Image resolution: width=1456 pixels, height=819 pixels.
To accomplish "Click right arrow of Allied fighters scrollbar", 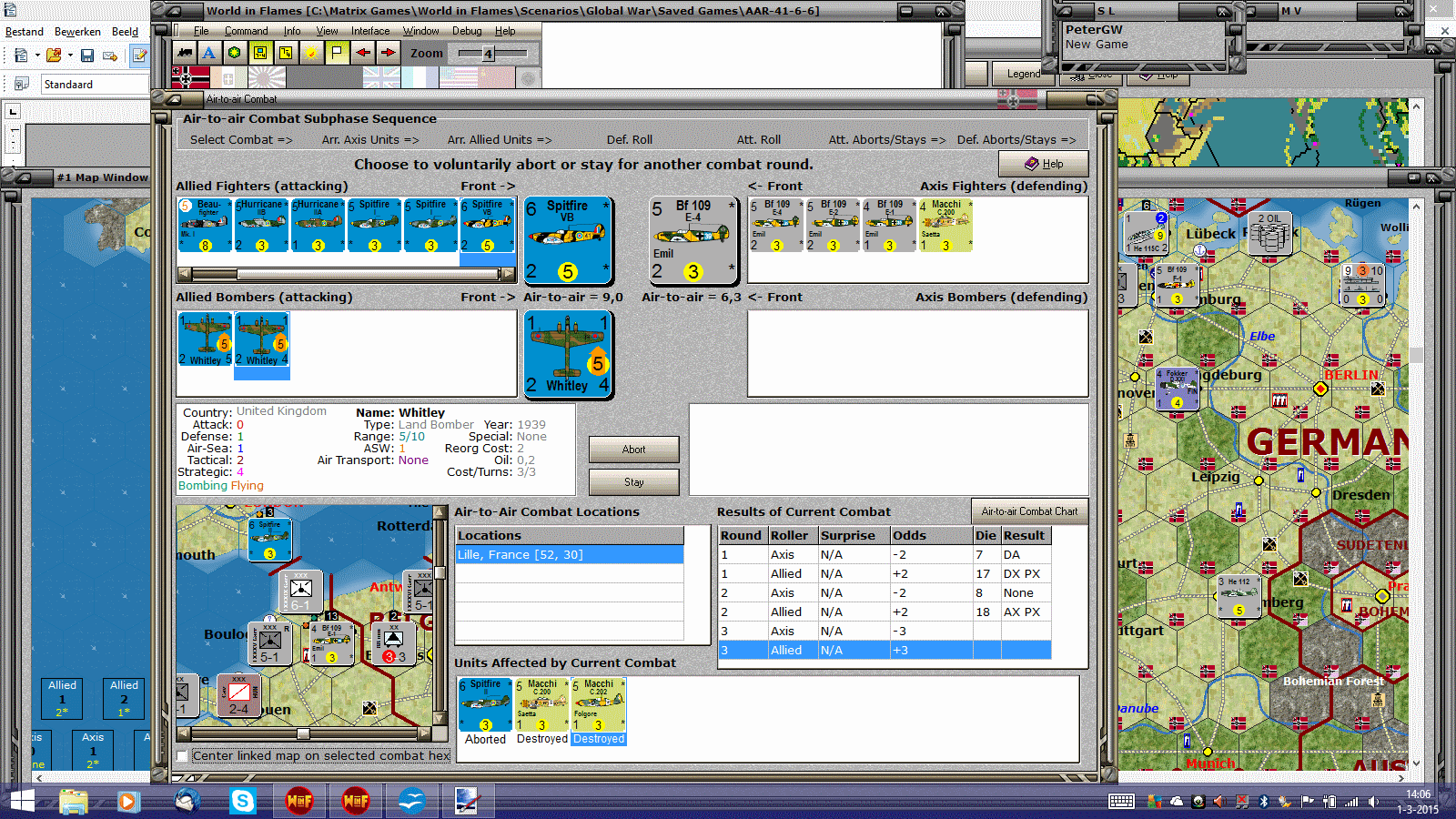I will point(509,273).
